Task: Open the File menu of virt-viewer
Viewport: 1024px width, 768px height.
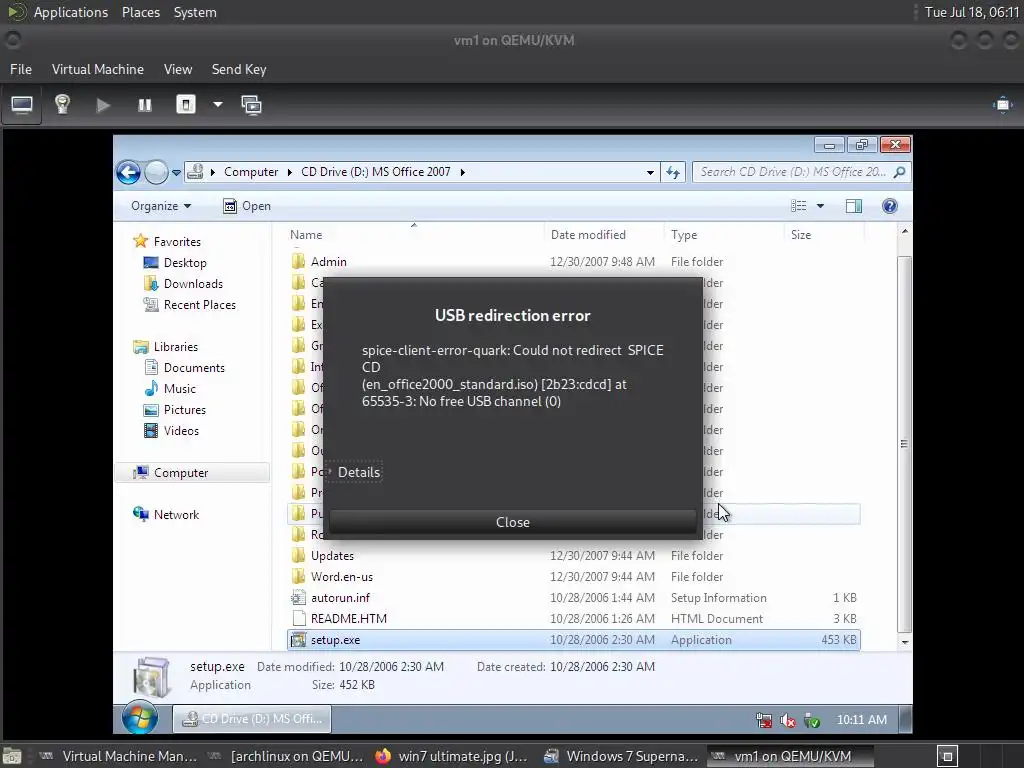Action: (21, 69)
